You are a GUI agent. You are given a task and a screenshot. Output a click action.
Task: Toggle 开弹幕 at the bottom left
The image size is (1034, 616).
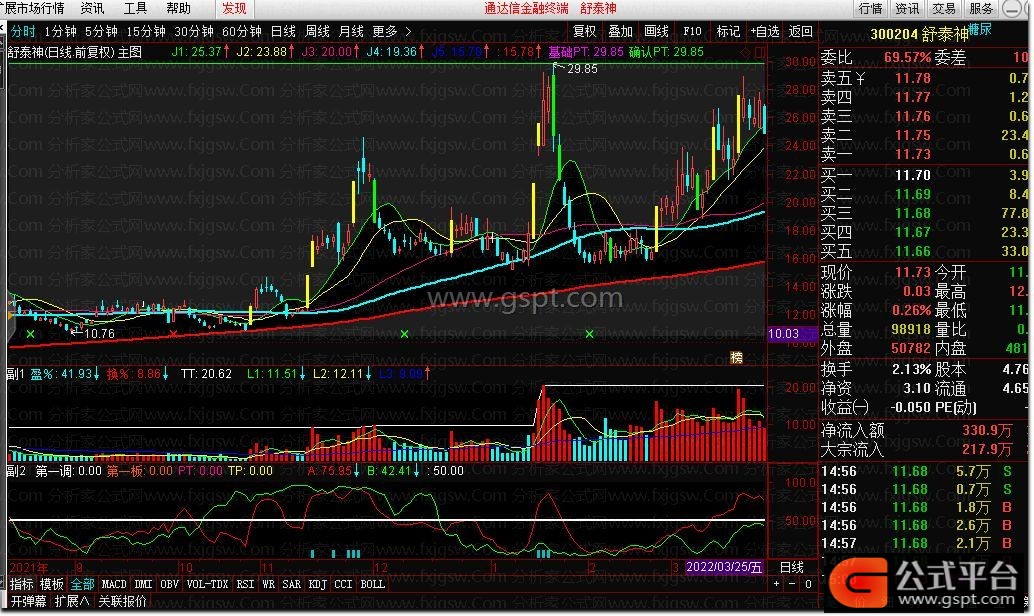pos(28,601)
